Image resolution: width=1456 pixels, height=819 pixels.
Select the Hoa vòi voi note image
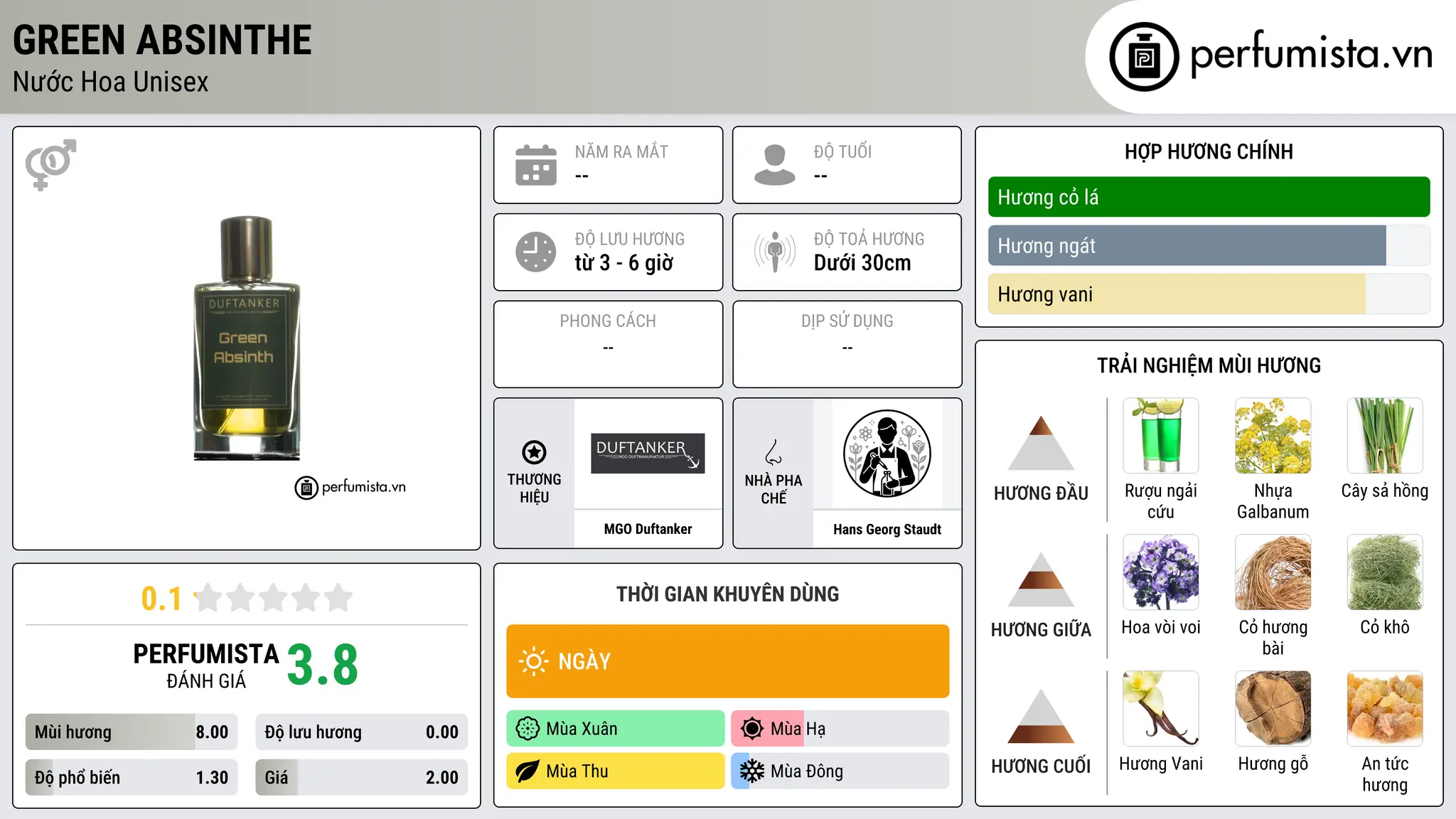tap(1161, 572)
